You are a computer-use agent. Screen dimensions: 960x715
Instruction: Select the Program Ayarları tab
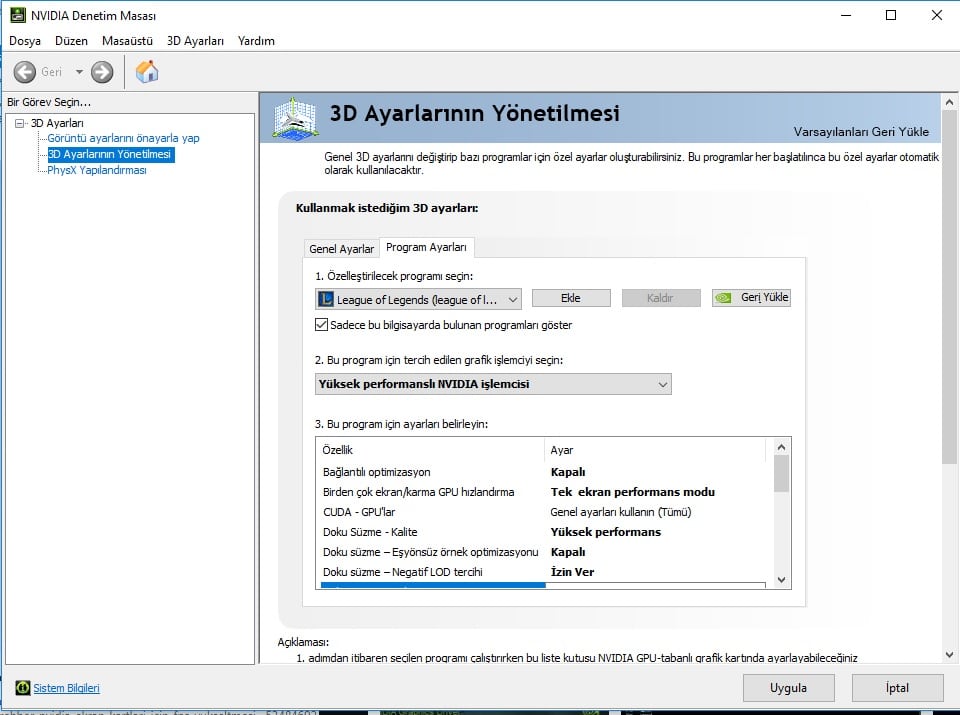[x=426, y=247]
